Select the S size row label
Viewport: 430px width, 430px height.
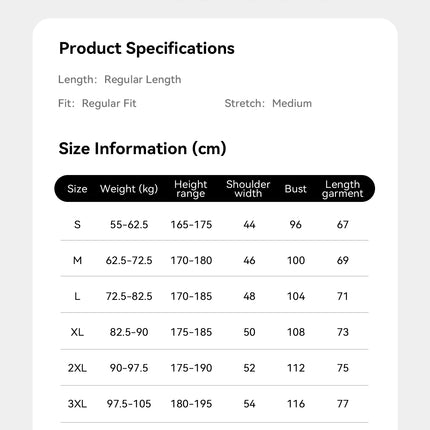pyautogui.click(x=77, y=225)
